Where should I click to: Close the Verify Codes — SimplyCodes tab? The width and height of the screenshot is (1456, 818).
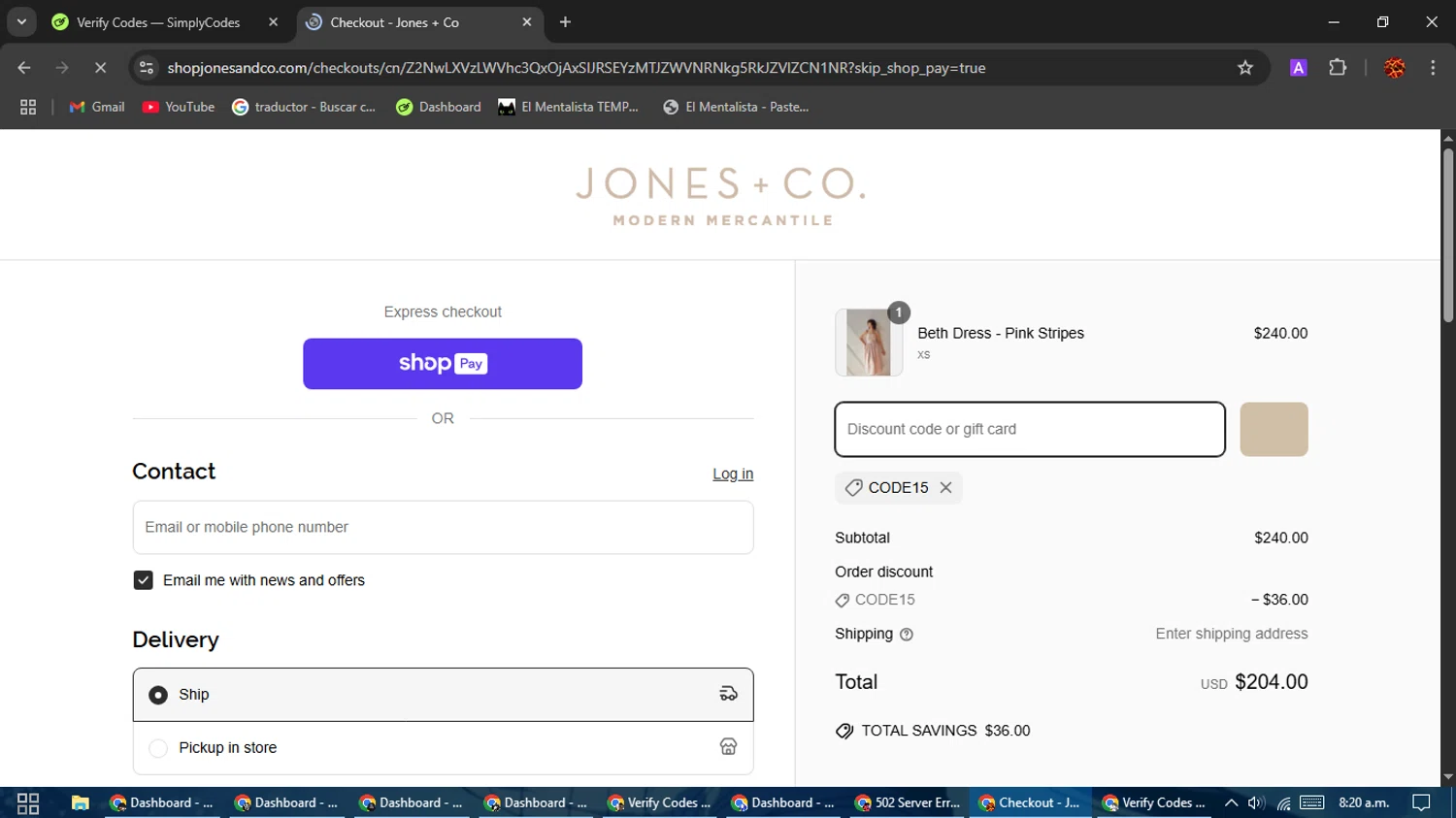[273, 22]
